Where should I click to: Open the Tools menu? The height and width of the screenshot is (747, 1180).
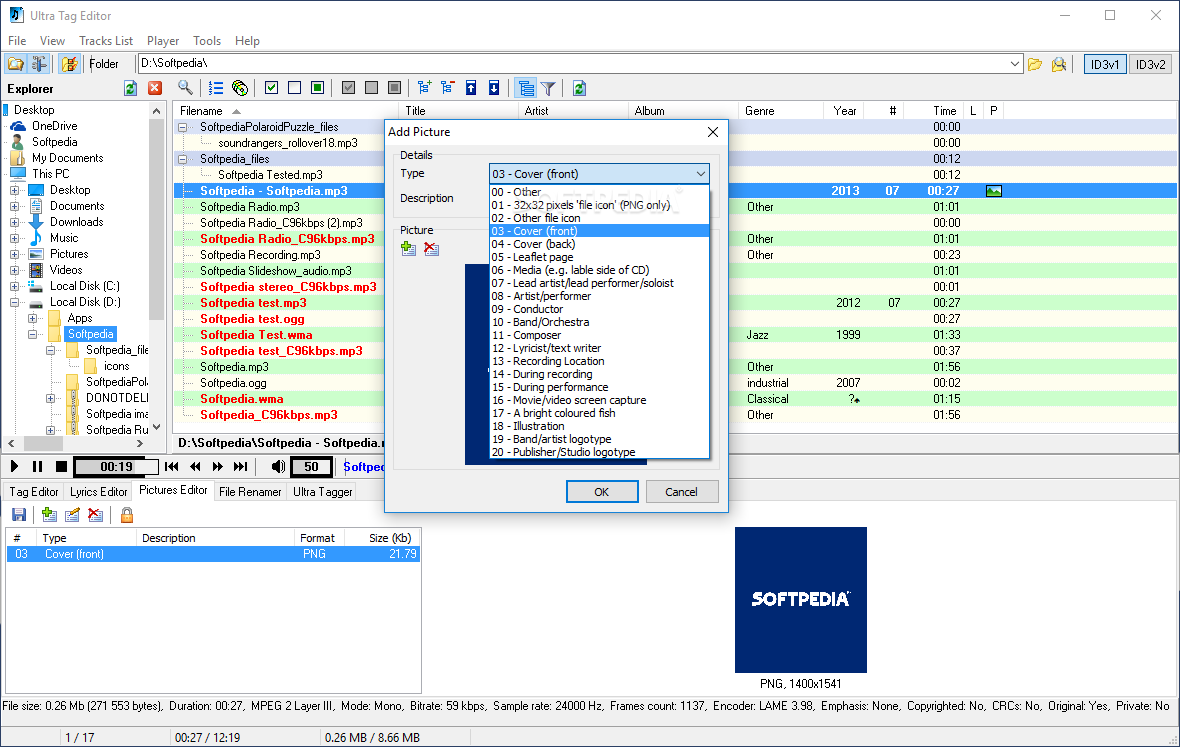[207, 41]
